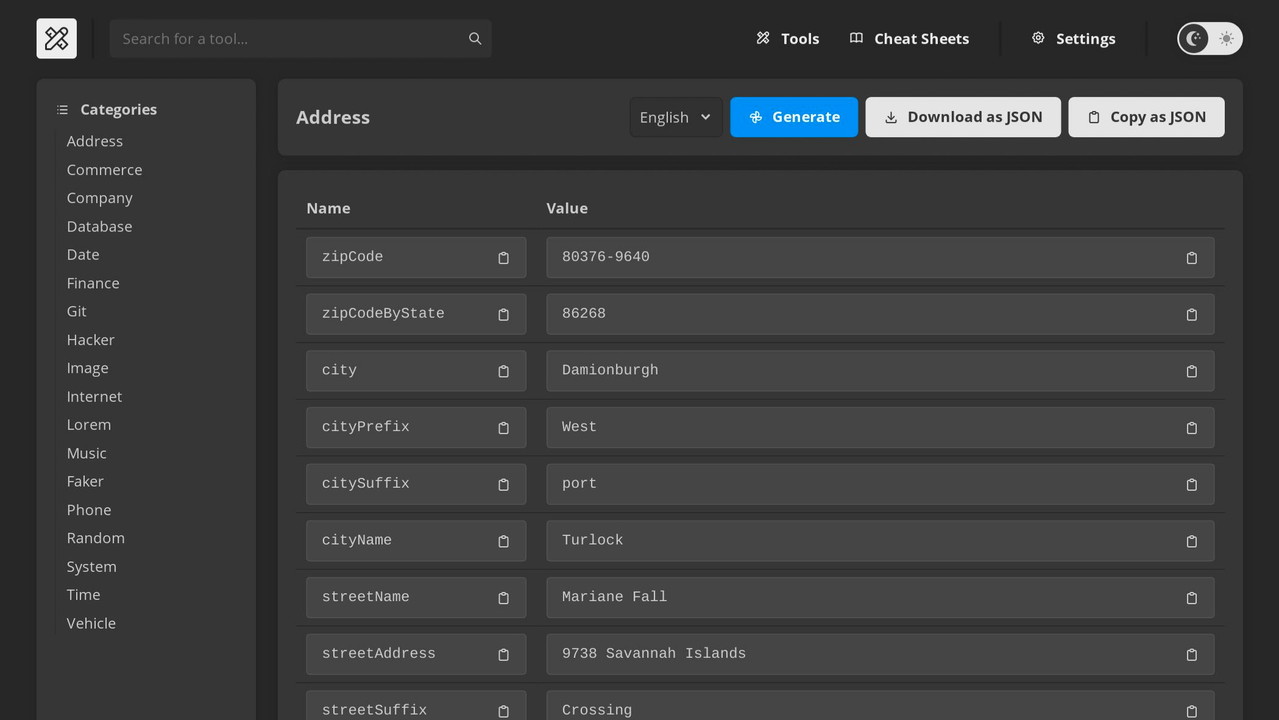The width and height of the screenshot is (1279, 720).
Task: Copy the streetAddress value 9738 Savannah Islands
Action: point(1191,655)
